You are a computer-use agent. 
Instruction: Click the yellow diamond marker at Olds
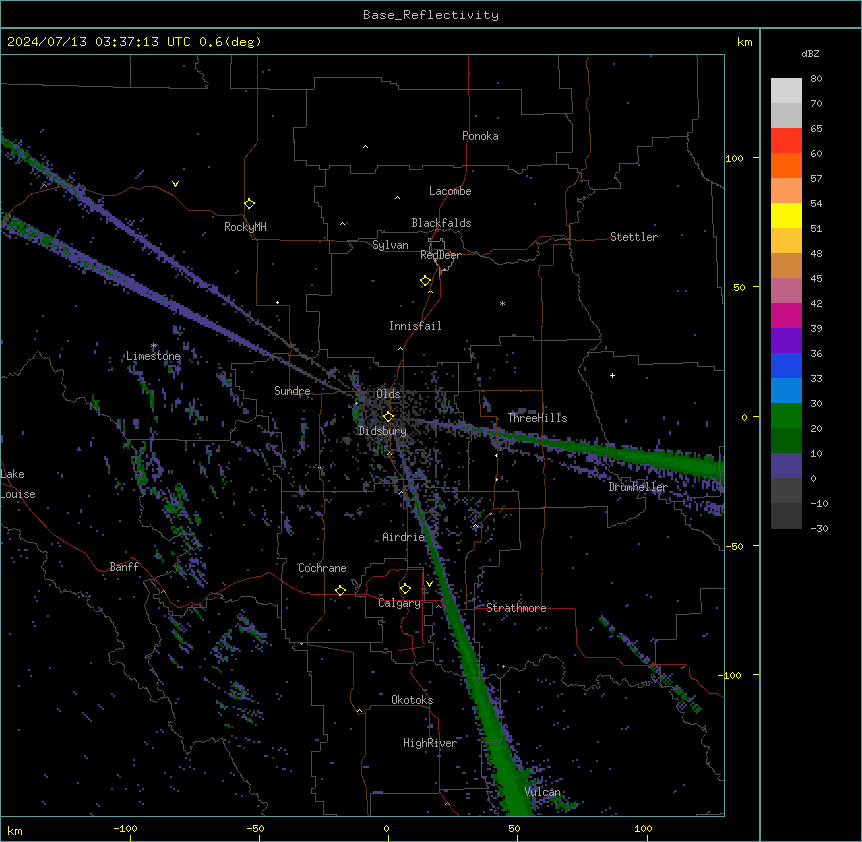[389, 417]
